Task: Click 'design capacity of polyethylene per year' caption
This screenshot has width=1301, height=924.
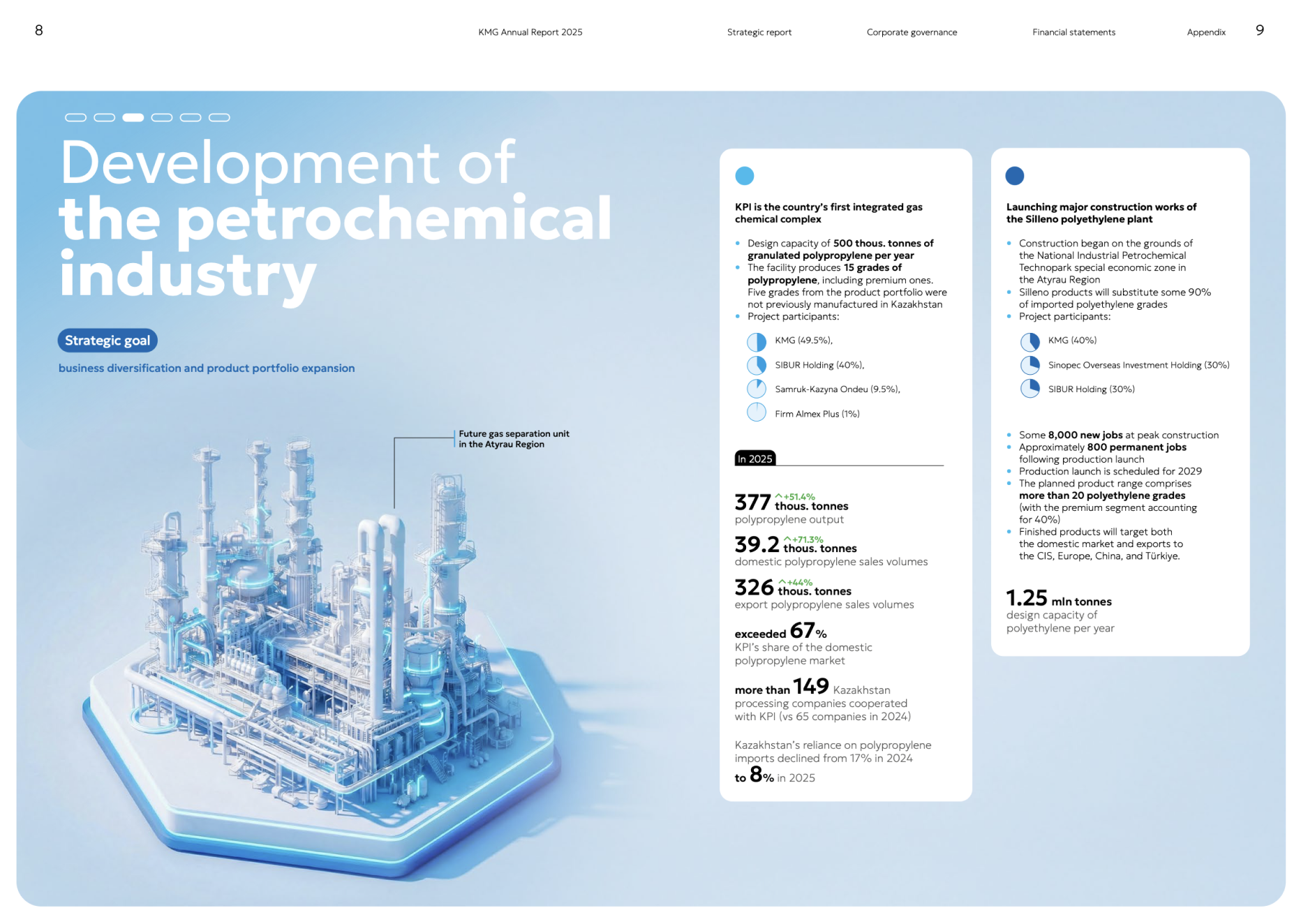Action: click(x=1060, y=622)
